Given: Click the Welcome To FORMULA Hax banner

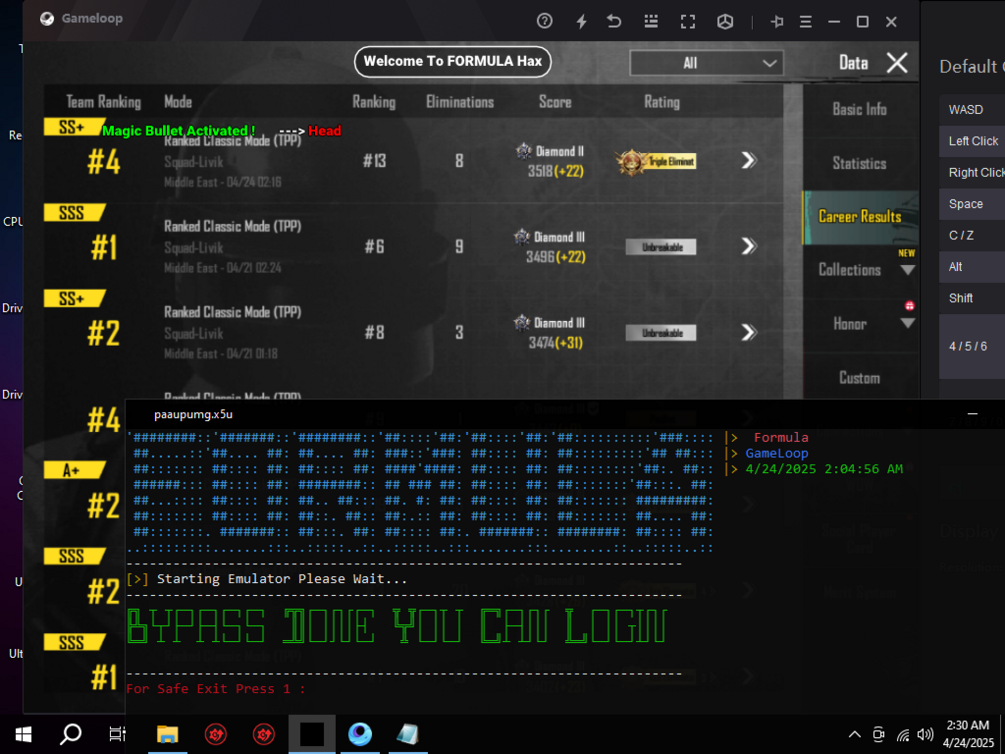Looking at the screenshot, I should [453, 62].
